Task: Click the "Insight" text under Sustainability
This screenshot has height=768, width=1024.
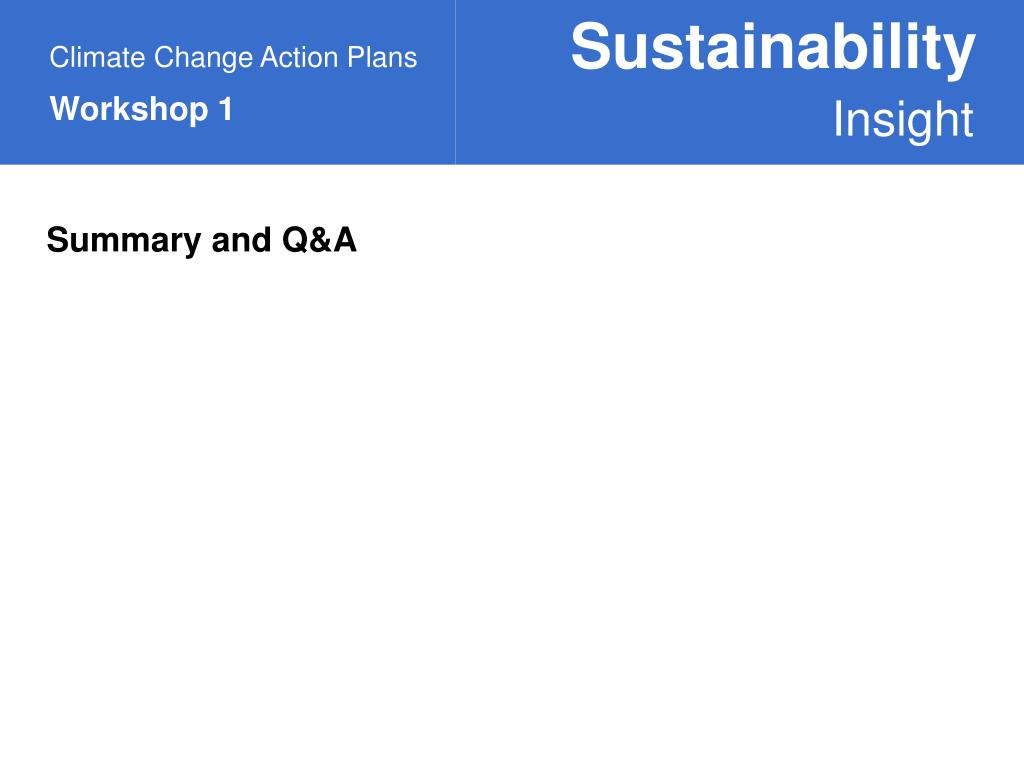Action: [903, 121]
